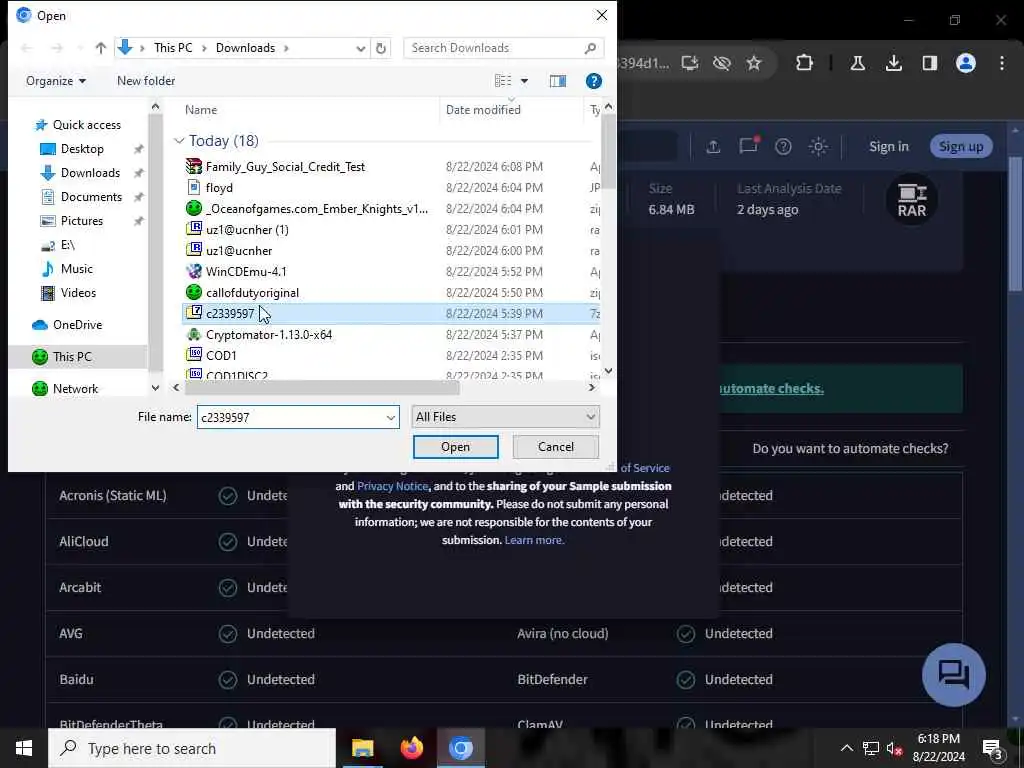The height and width of the screenshot is (768, 1024).
Task: Select Documents in the navigation pane
Action: tap(91, 197)
